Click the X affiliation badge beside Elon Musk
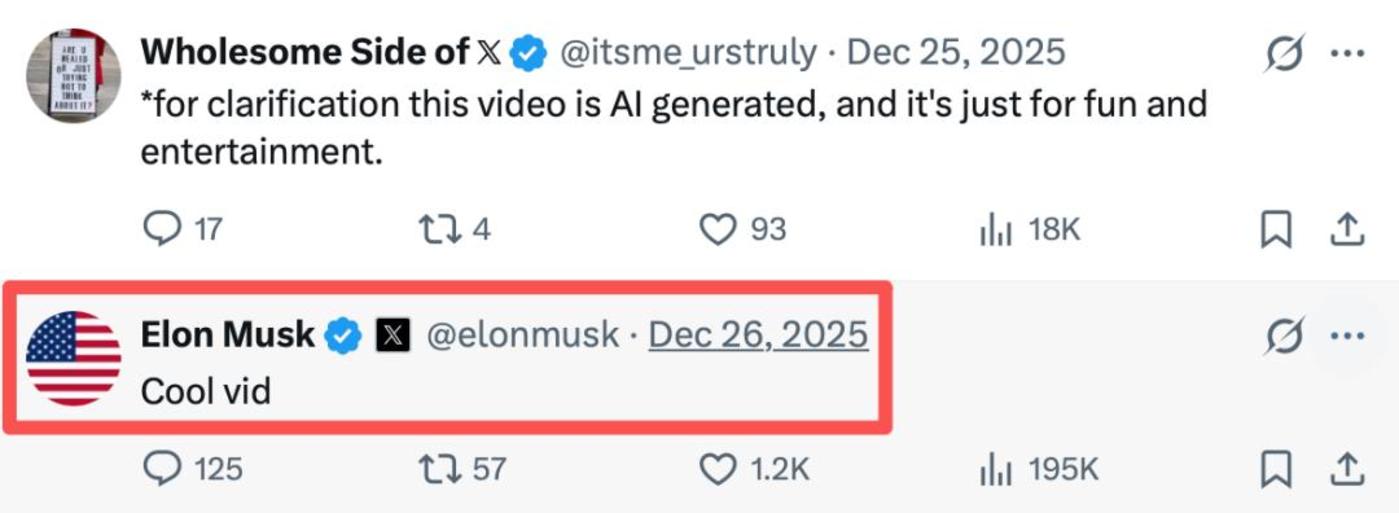This screenshot has height=513, width=1399. pos(393,336)
